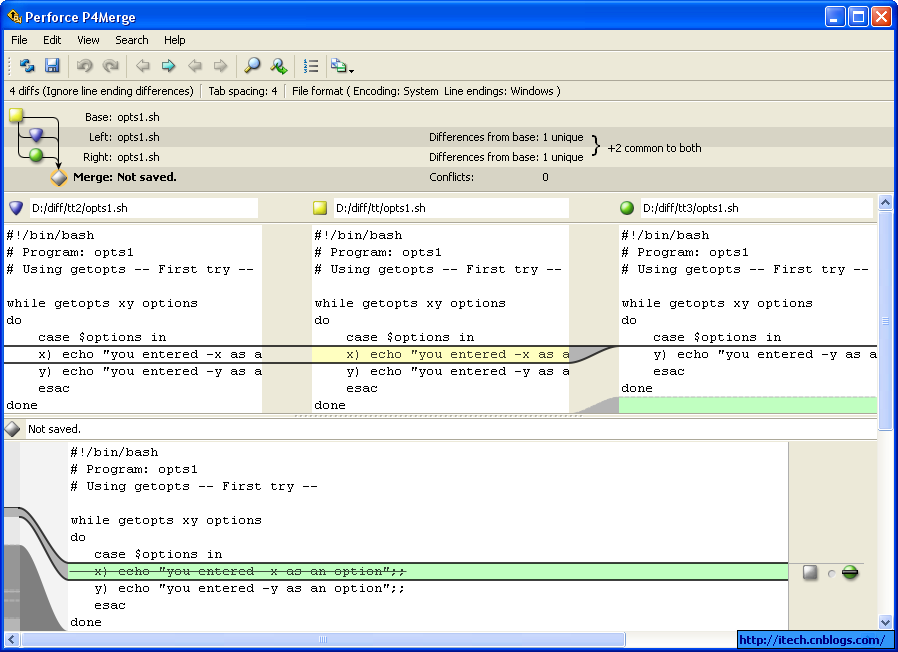
Task: Jump to the previous difference
Action: 143,66
